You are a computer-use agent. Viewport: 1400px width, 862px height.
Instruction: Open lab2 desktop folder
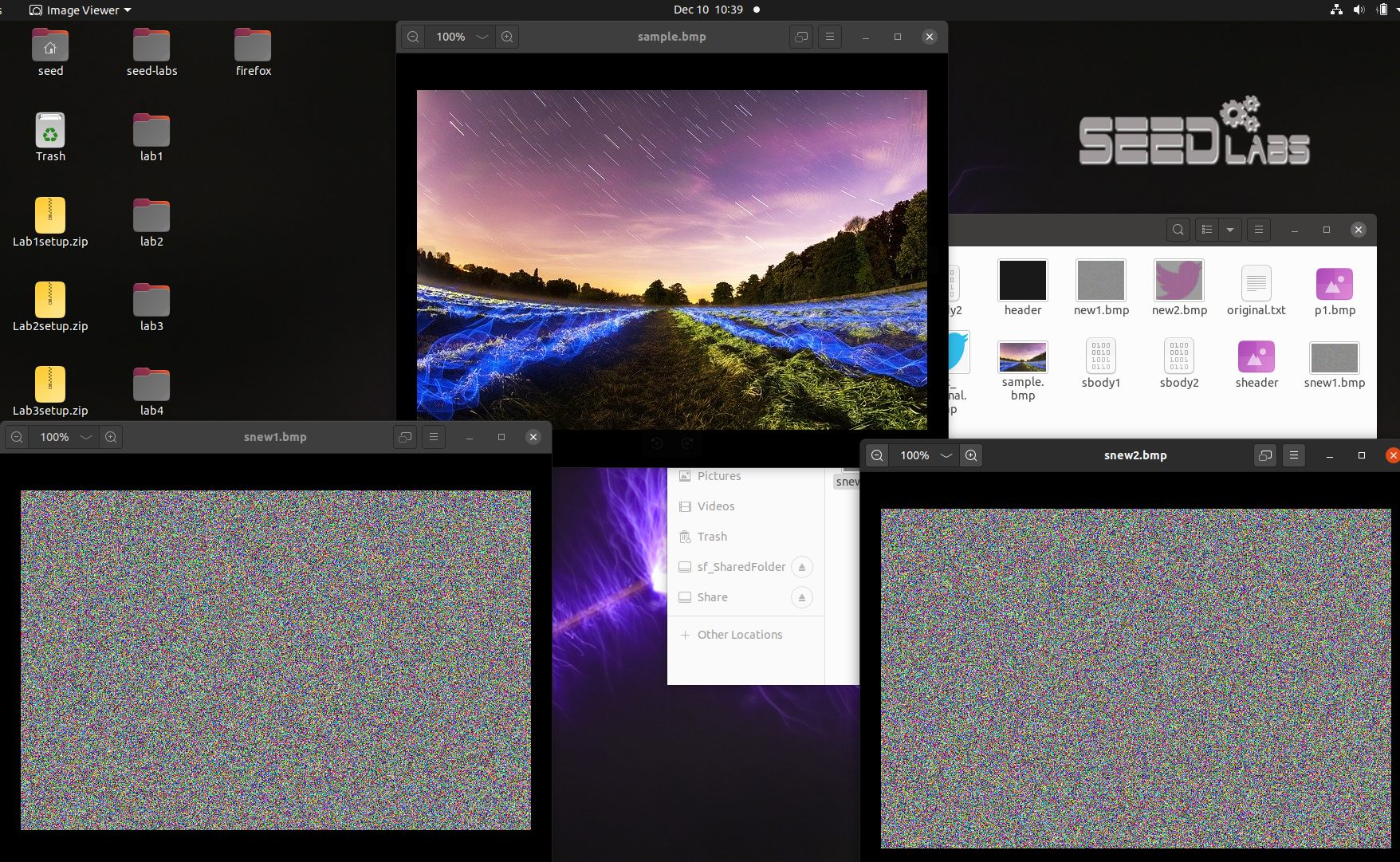pyautogui.click(x=151, y=222)
